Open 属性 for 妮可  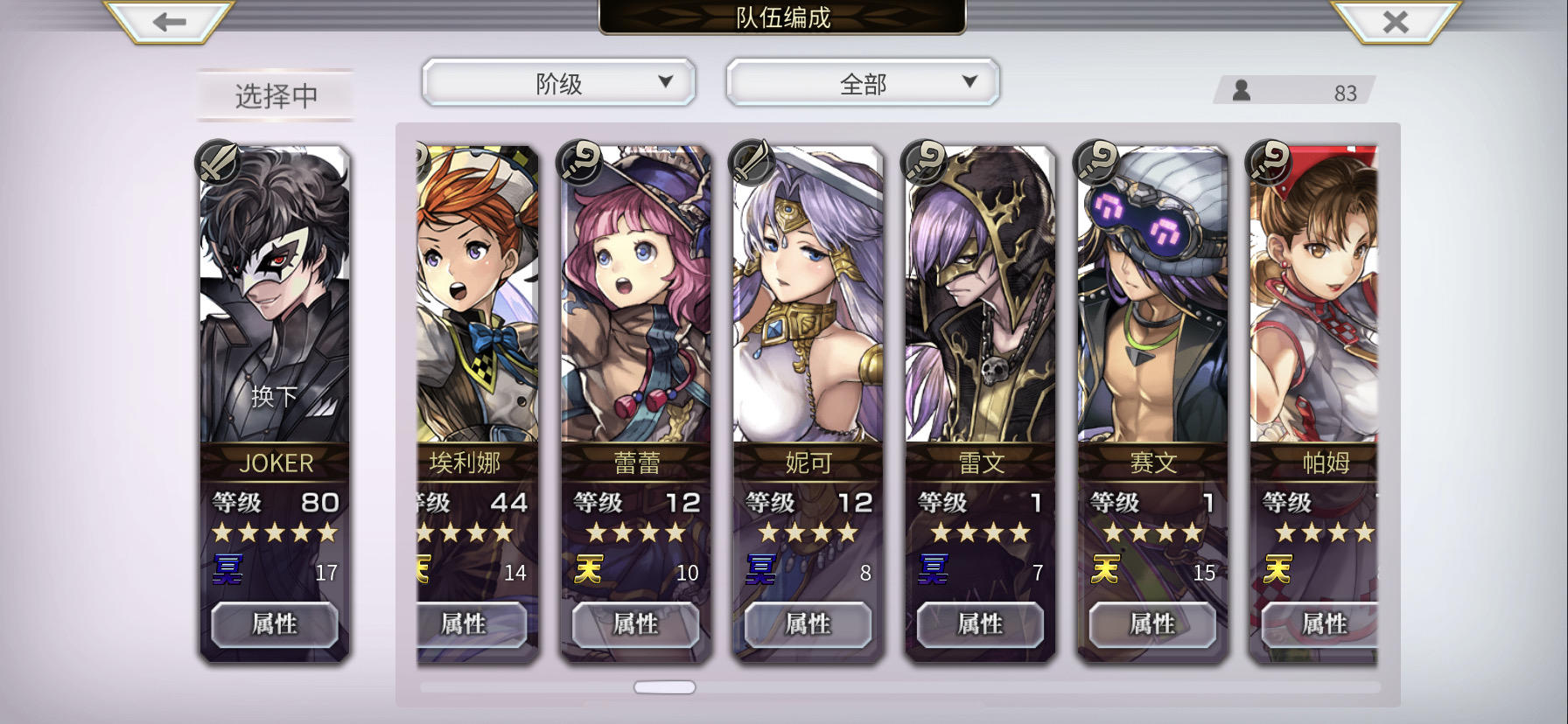pyautogui.click(x=808, y=624)
